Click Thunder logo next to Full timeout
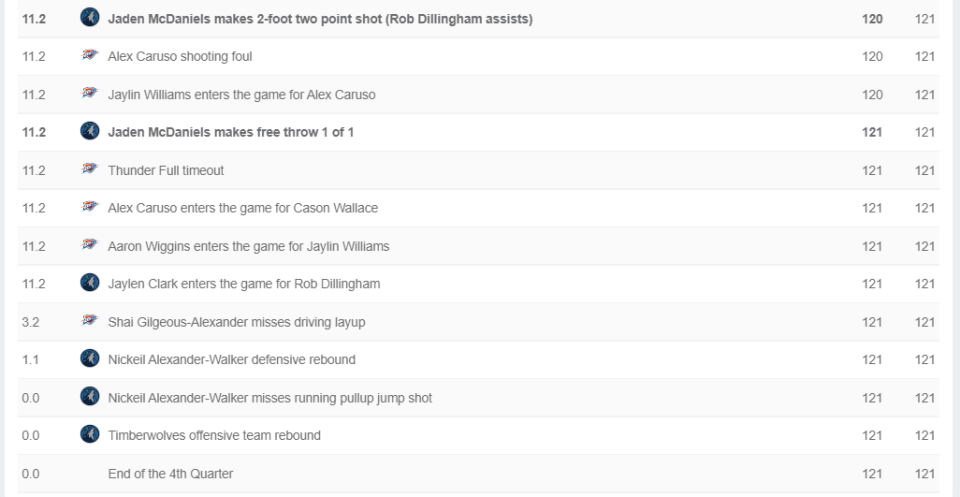960x497 pixels. [90, 170]
